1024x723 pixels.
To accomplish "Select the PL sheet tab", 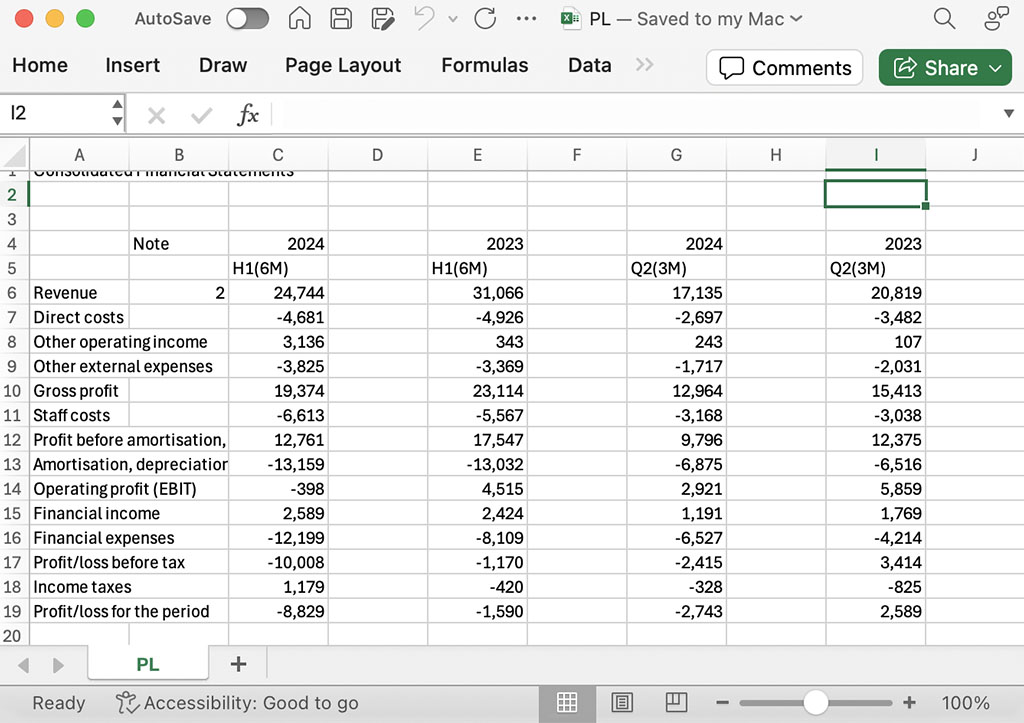I will tap(147, 664).
